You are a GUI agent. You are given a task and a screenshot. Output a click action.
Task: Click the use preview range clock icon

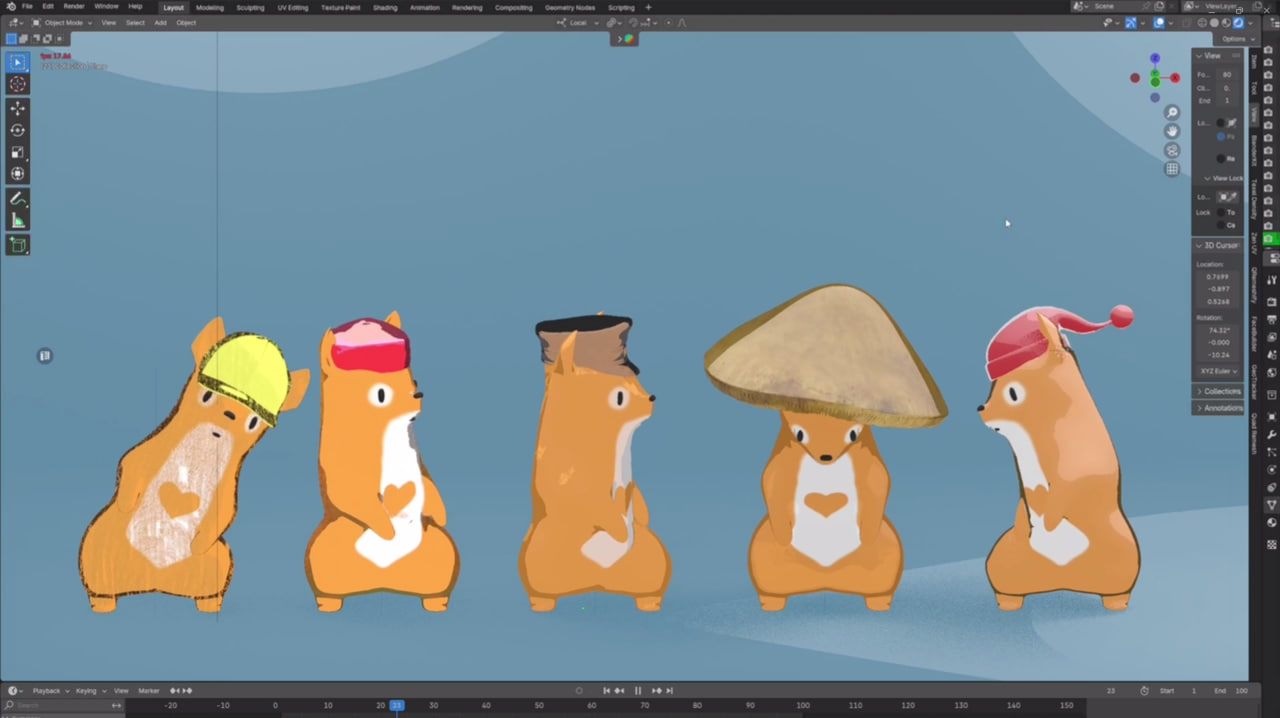coord(1144,690)
